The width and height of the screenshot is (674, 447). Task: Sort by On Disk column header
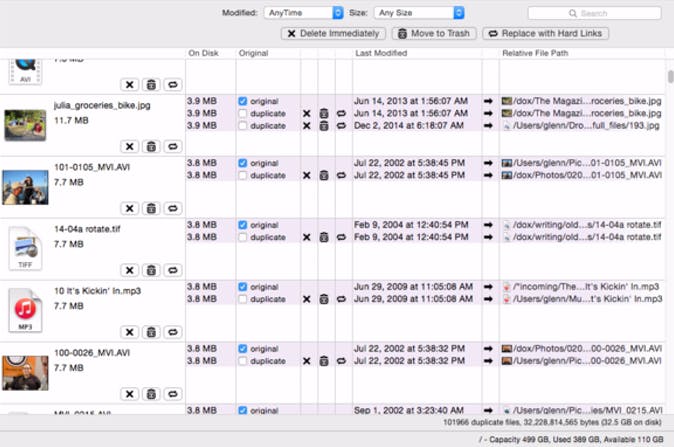[203, 53]
